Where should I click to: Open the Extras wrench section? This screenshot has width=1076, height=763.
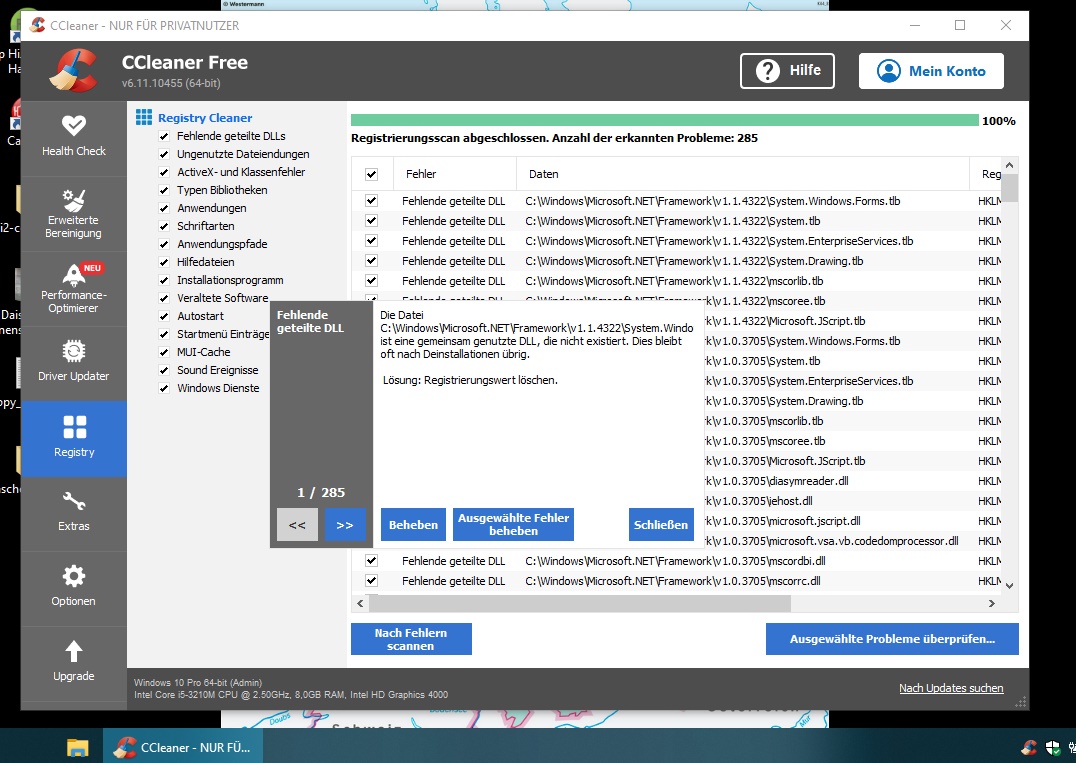click(73, 513)
